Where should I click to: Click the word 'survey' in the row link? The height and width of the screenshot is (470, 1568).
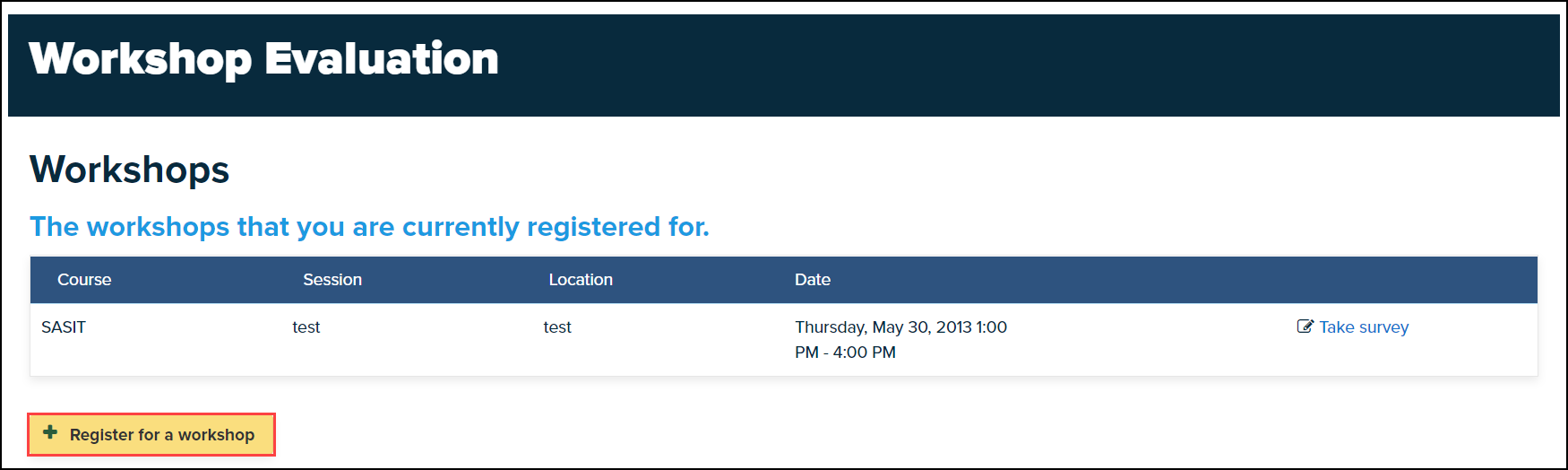pyautogui.click(x=1384, y=327)
